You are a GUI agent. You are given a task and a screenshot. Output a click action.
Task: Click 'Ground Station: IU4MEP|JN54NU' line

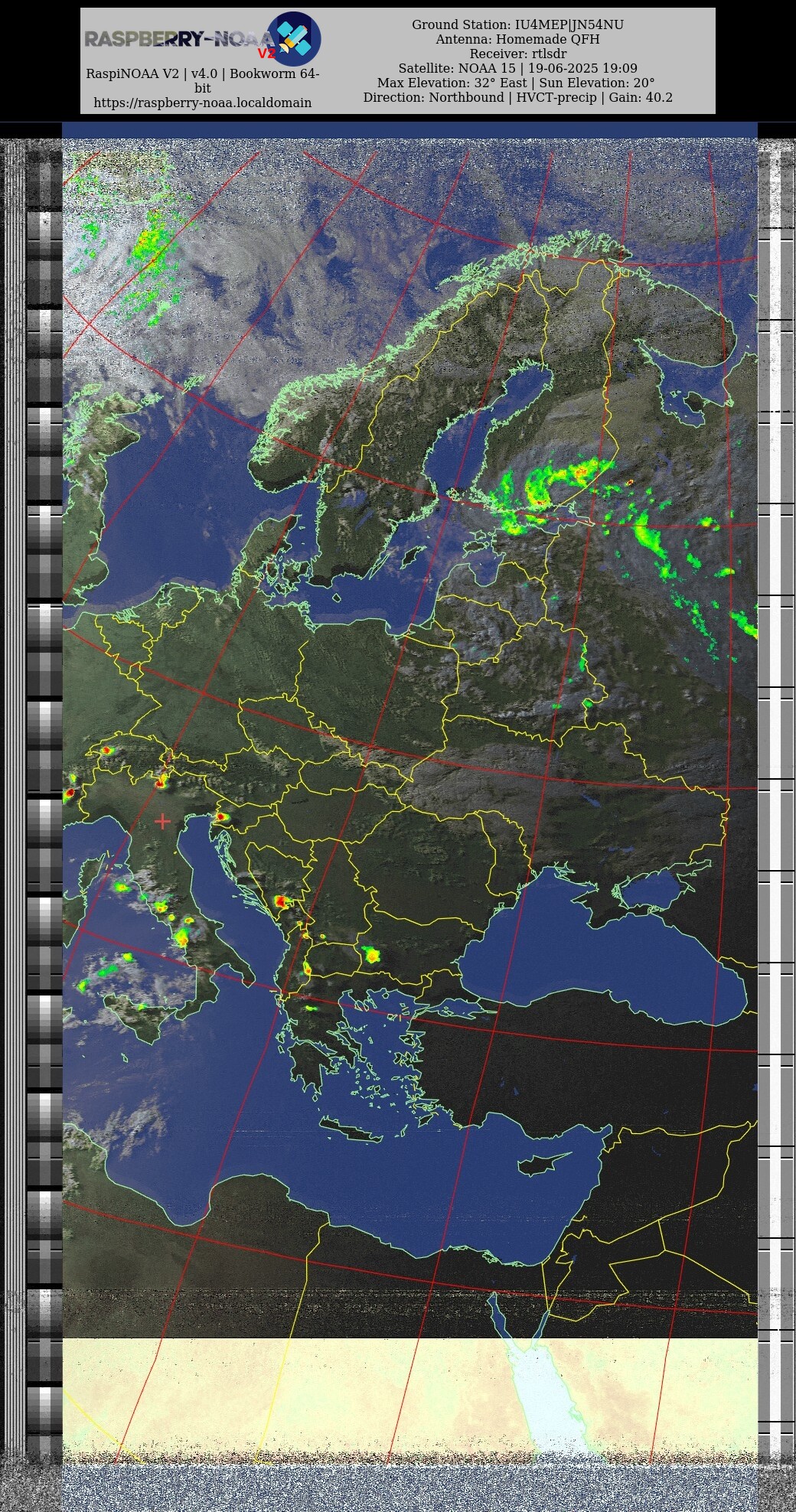point(518,24)
